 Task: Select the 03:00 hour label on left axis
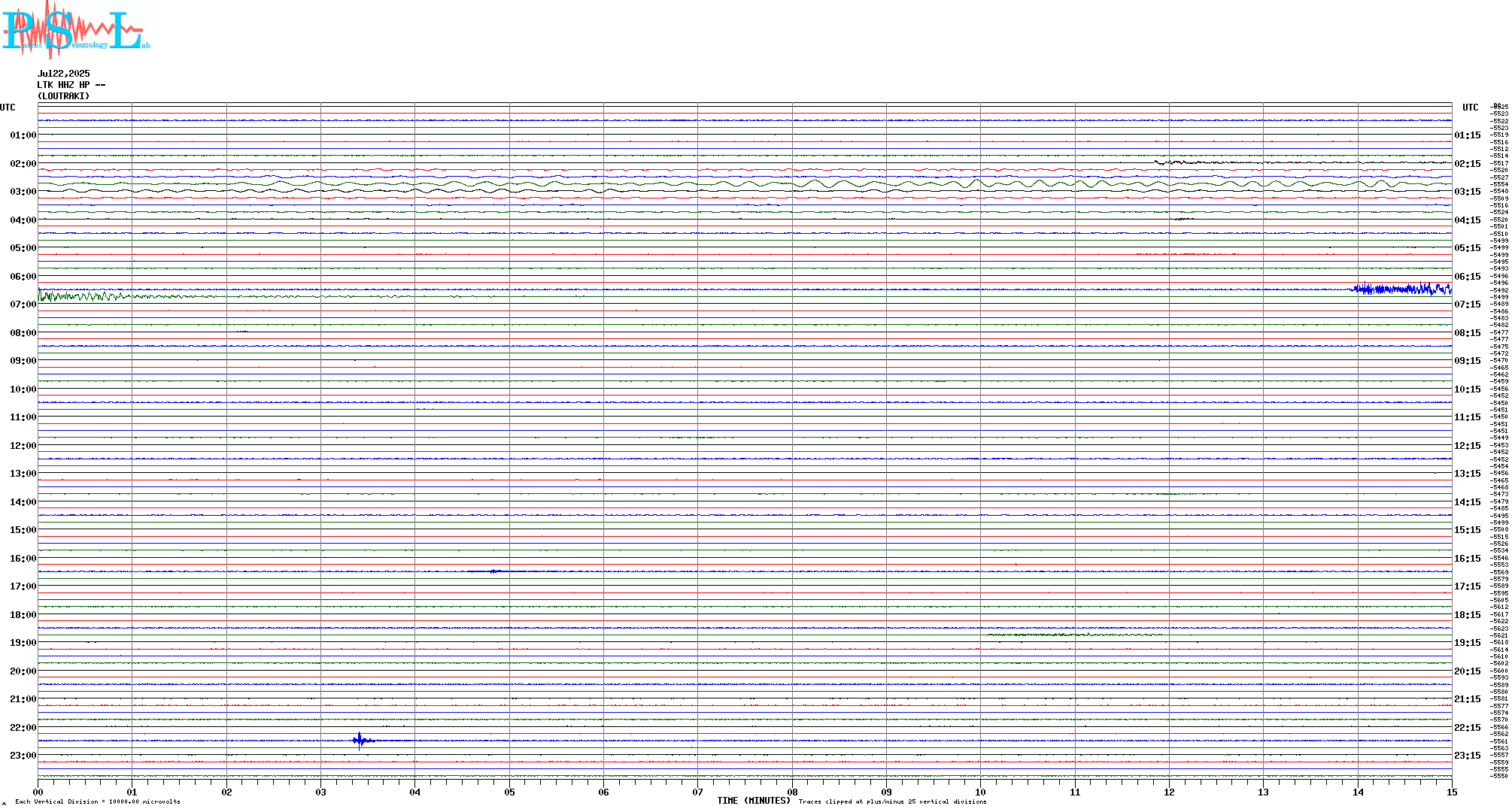pos(23,192)
